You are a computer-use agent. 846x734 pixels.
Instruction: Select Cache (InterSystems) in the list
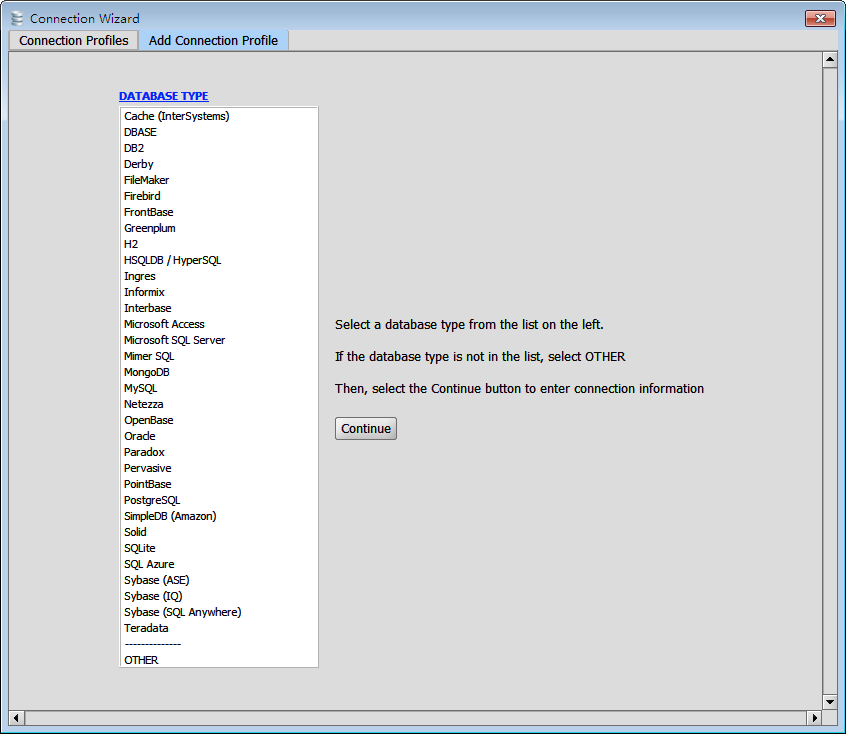click(219, 116)
